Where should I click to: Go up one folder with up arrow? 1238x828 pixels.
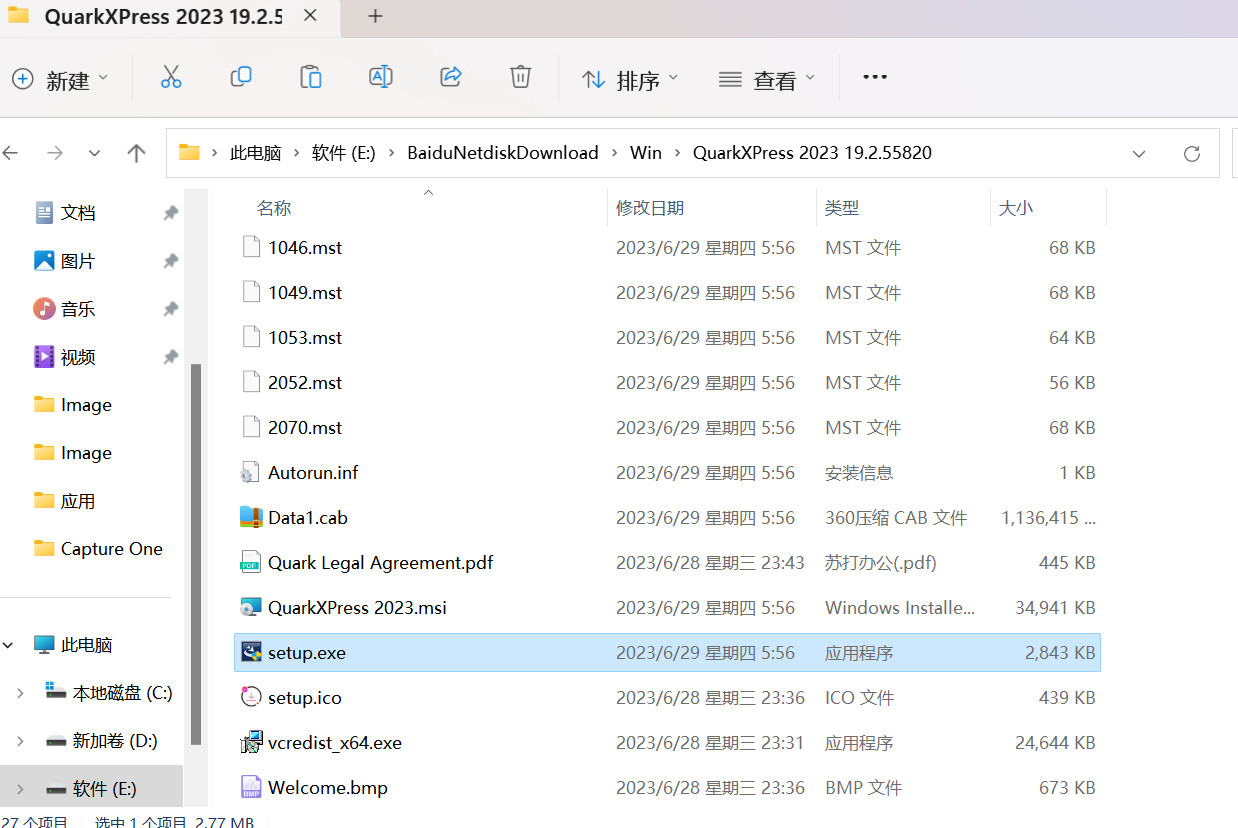[x=137, y=153]
